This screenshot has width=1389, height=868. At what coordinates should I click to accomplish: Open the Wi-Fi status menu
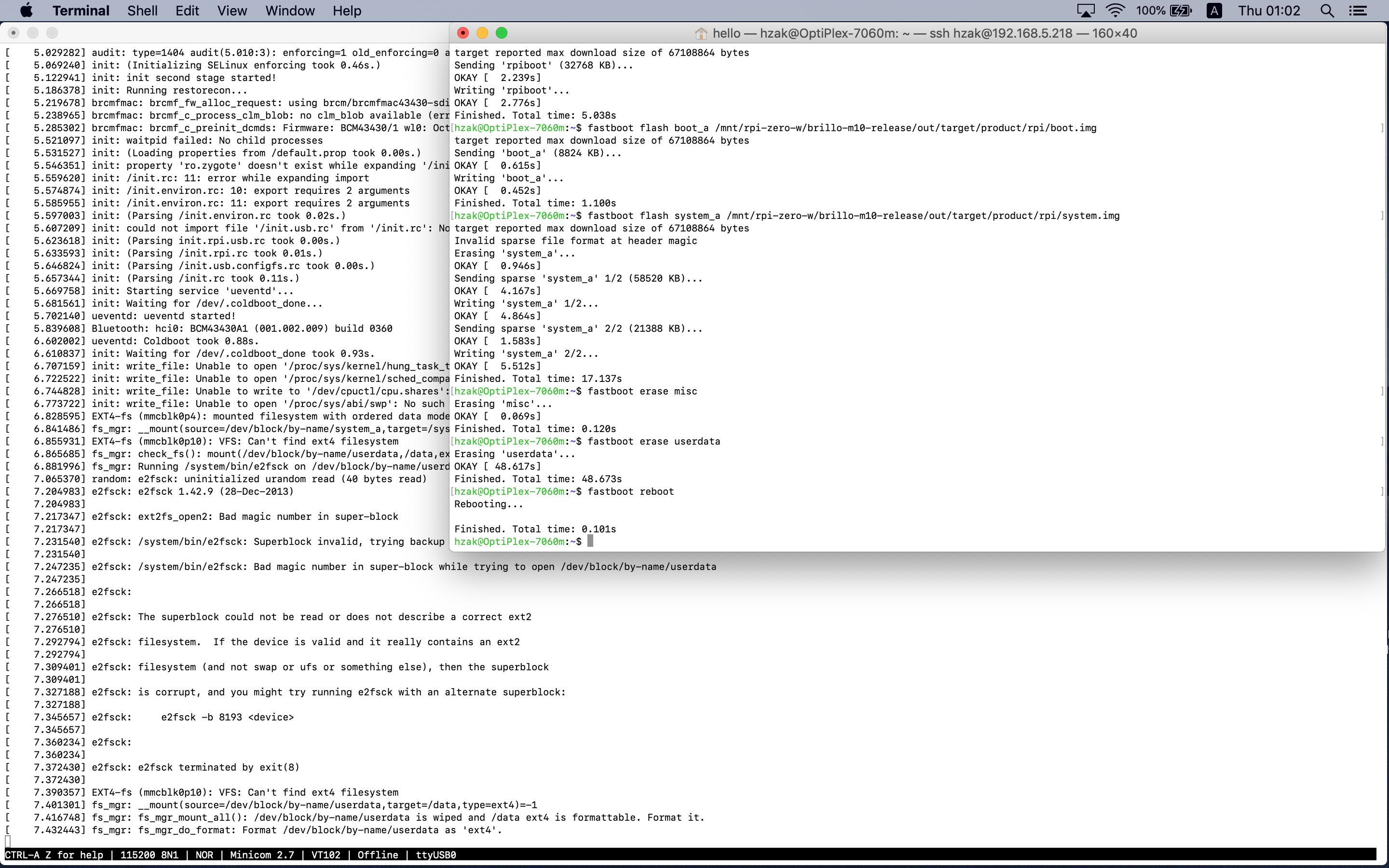tap(1115, 10)
